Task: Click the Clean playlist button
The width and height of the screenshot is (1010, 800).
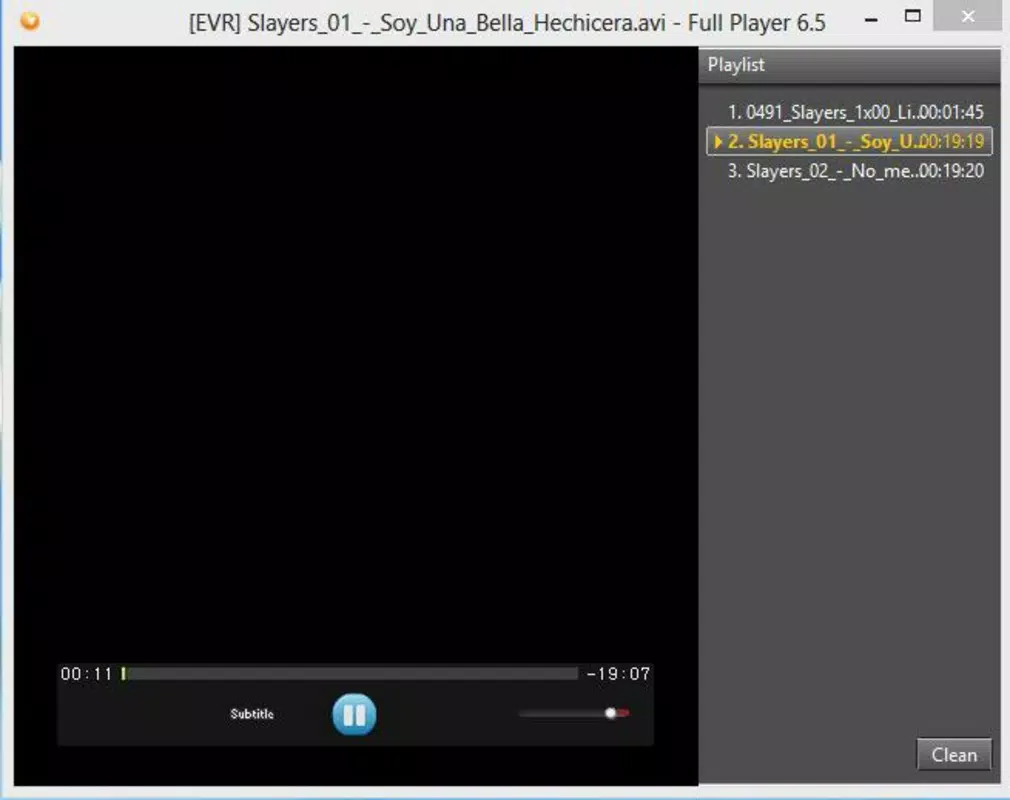Action: [954, 754]
